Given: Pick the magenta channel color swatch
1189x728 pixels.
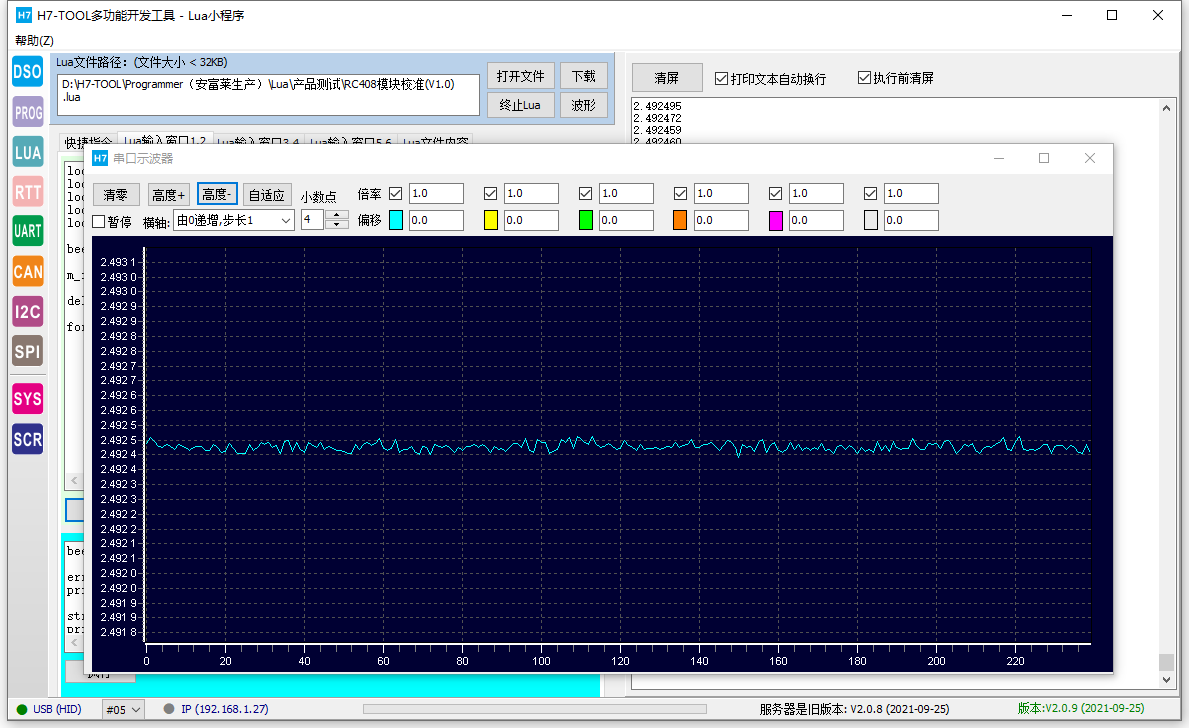Looking at the screenshot, I should click(776, 221).
